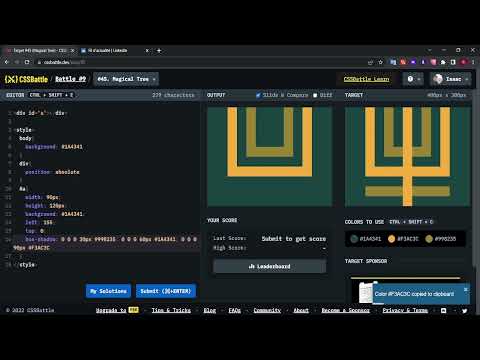Open Become a Sponsor footer link
Viewport: 480px width, 360px height.
coord(346,310)
